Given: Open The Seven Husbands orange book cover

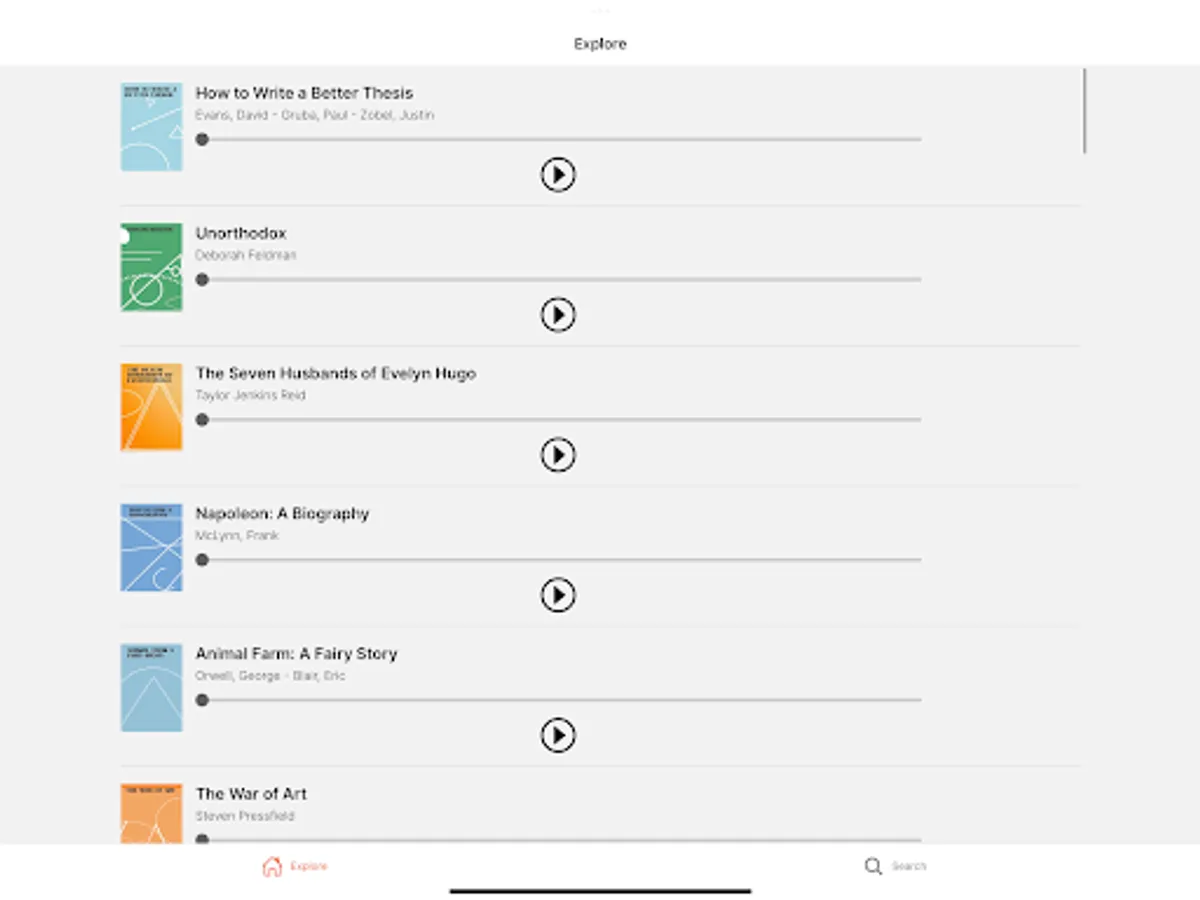Looking at the screenshot, I should point(151,407).
